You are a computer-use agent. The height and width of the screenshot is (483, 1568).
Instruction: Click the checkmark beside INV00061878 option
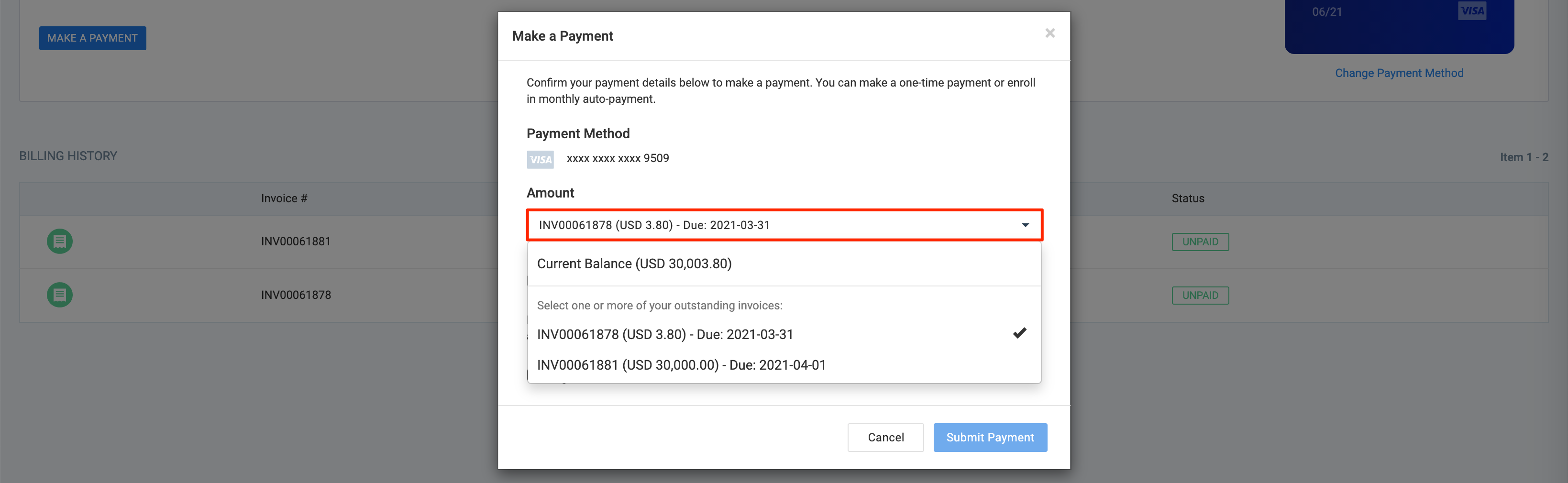point(1019,333)
